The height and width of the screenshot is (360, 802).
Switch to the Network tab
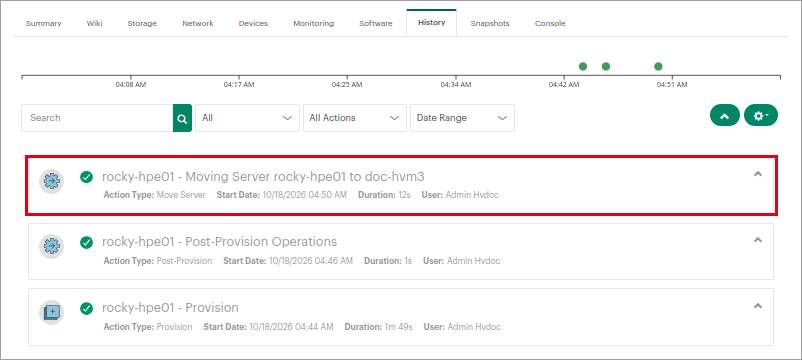click(x=198, y=24)
